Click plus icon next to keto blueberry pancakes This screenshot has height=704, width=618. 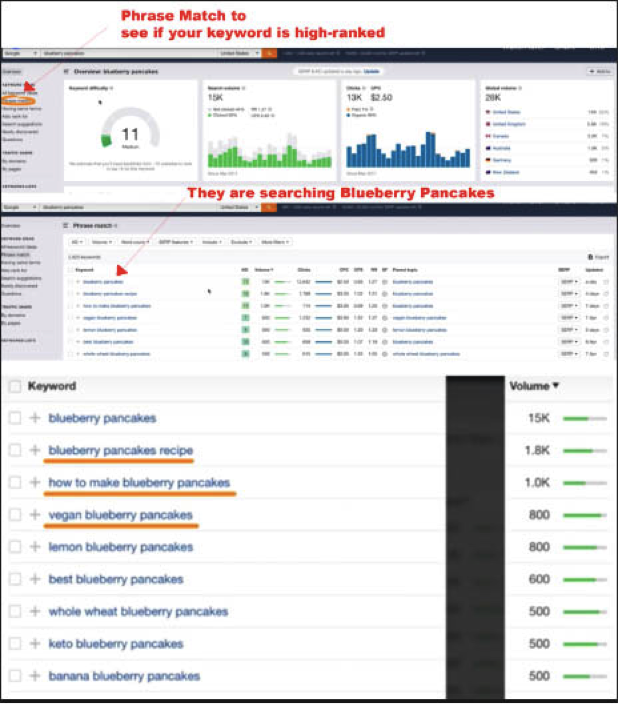(35, 643)
